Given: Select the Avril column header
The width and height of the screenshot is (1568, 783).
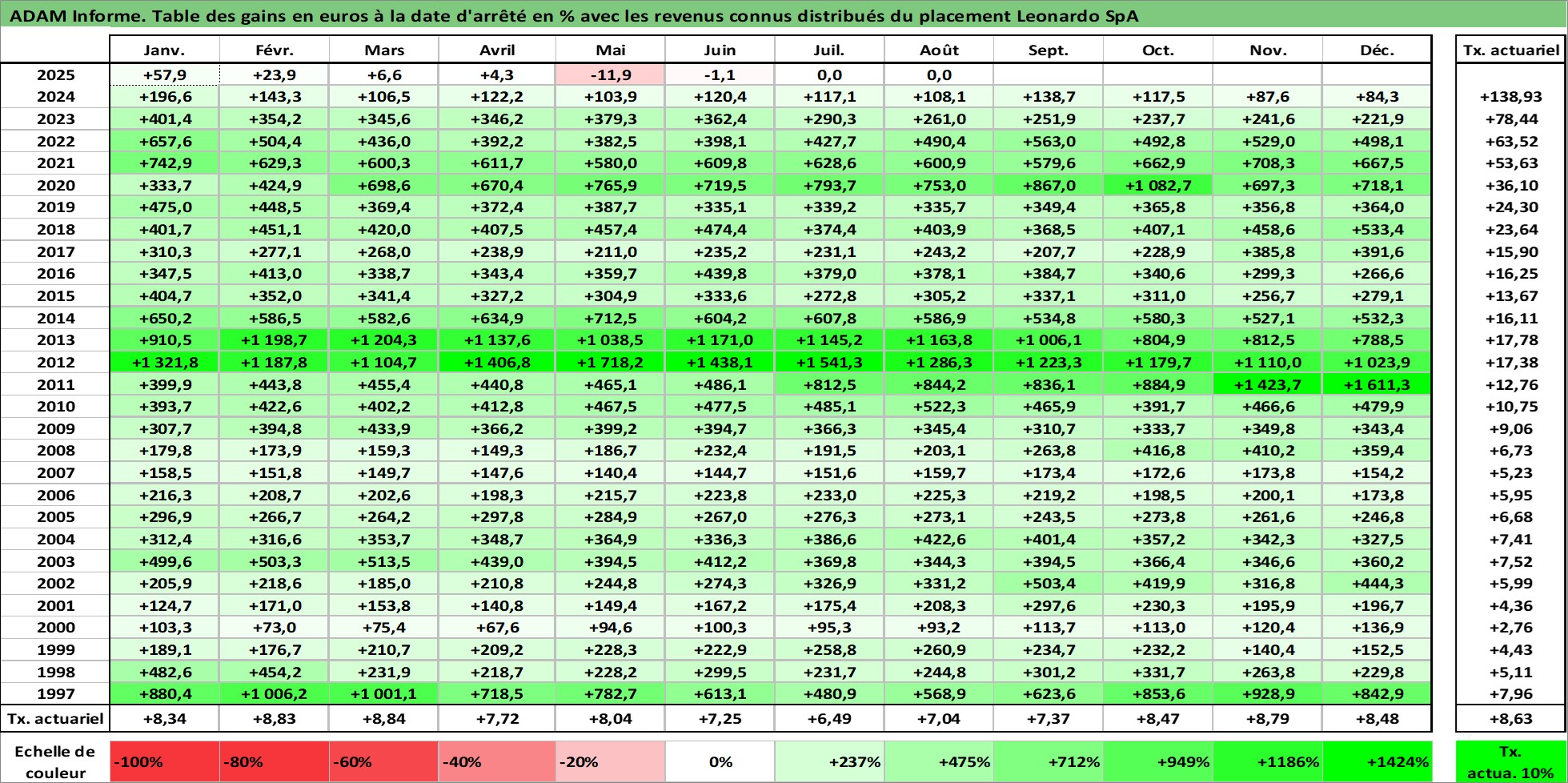Looking at the screenshot, I should click(x=497, y=50).
